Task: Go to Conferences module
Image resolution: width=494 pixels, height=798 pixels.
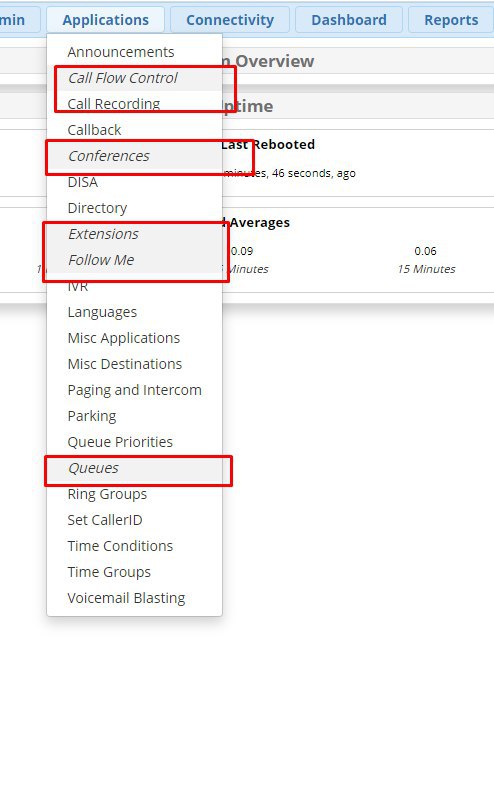Action: [x=134, y=156]
